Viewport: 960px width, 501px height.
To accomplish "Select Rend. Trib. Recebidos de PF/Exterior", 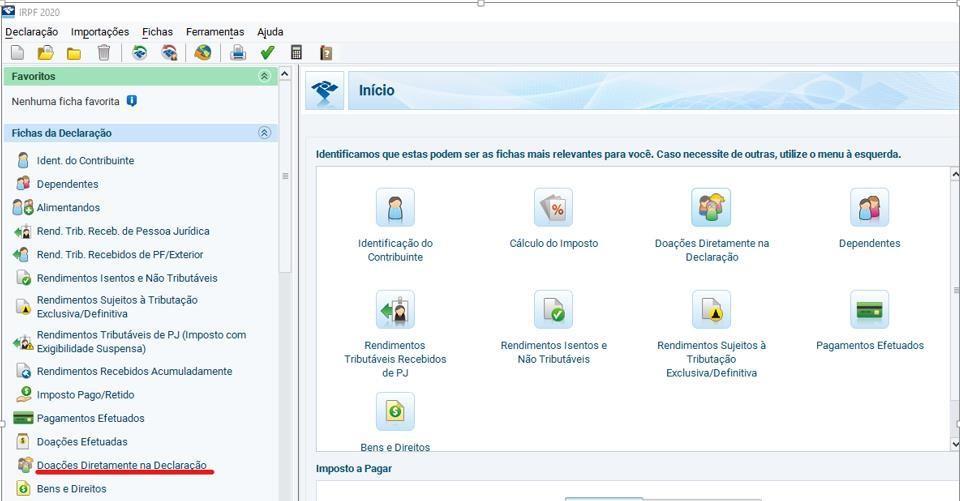I will click(119, 254).
